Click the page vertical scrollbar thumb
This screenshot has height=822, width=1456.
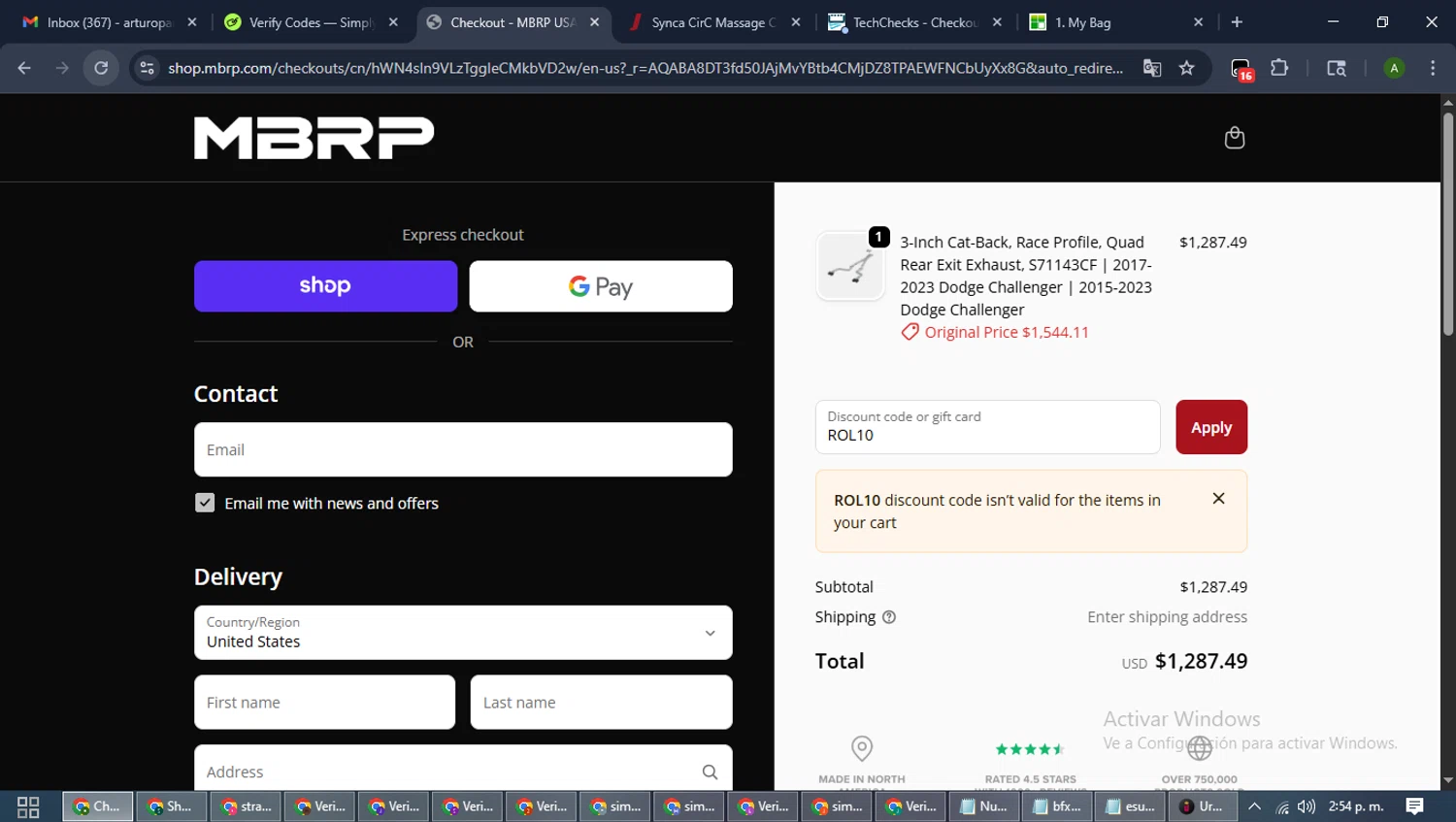point(1448,223)
